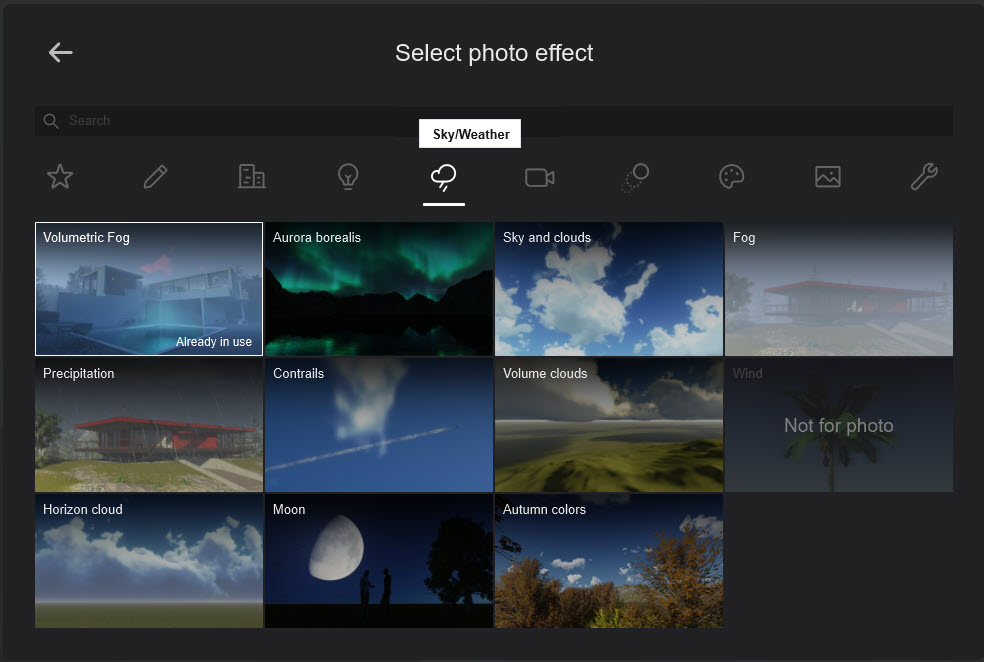Open the Scene and Animation building icon
The width and height of the screenshot is (984, 662).
[251, 176]
